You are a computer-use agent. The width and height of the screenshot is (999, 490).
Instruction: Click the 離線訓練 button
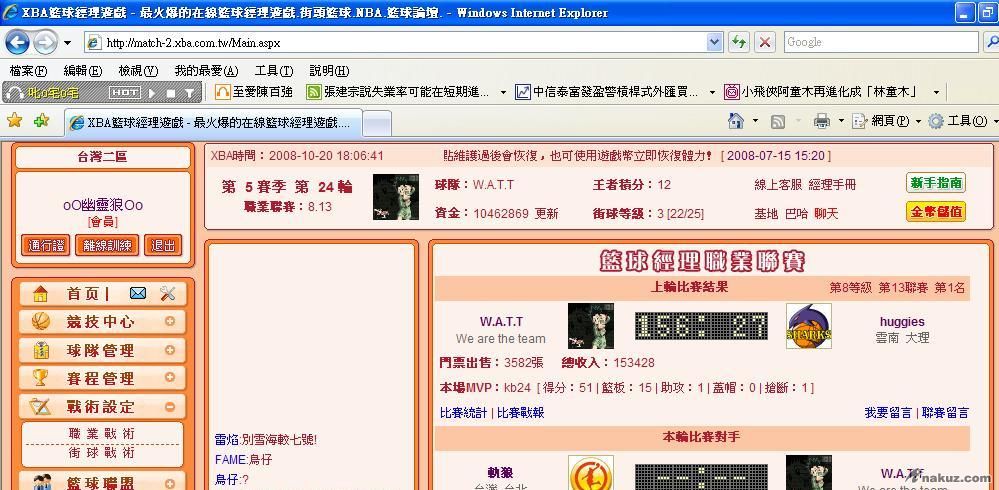(x=107, y=245)
